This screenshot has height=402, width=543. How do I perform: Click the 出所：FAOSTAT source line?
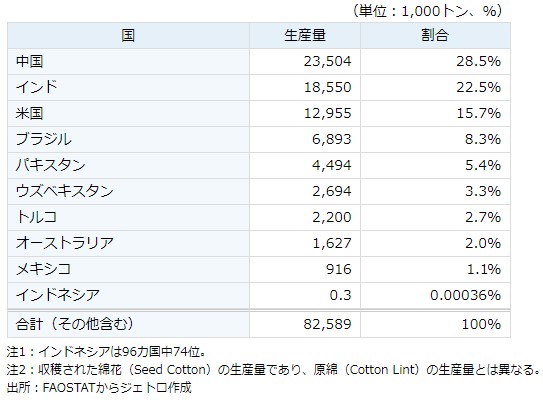tap(99, 387)
